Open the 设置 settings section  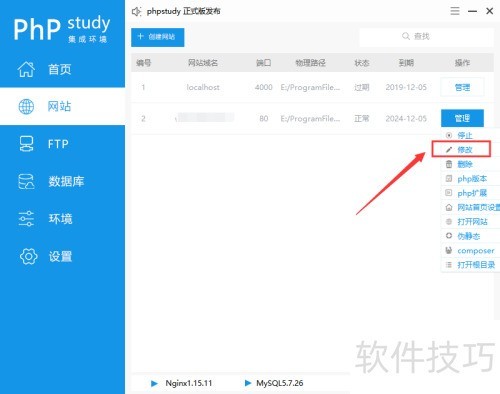[x=62, y=256]
